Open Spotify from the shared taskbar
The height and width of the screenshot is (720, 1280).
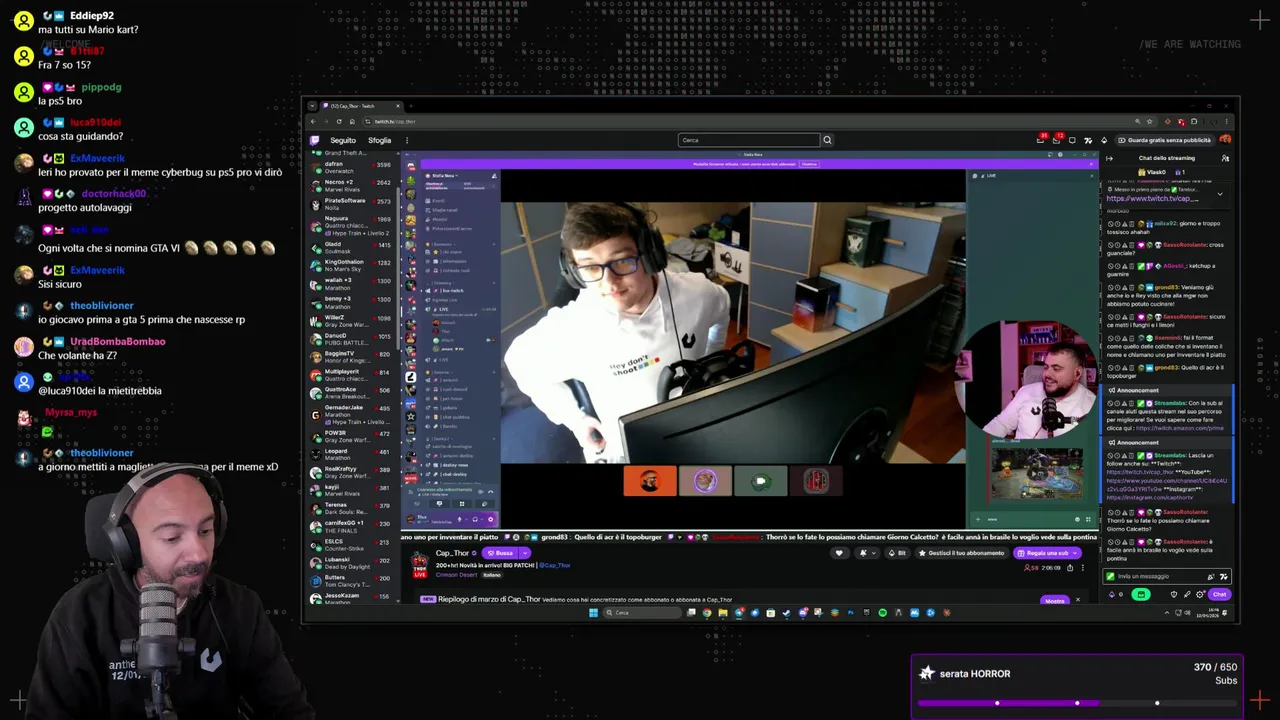click(882, 613)
